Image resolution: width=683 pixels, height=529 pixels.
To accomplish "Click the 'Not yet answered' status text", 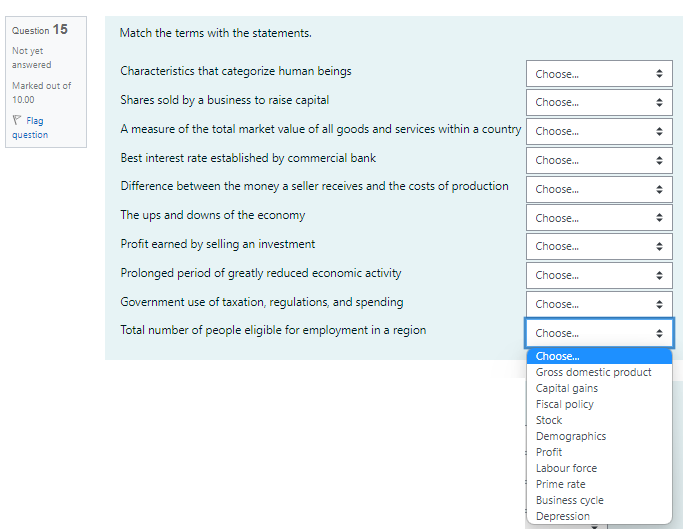I will 31,58.
